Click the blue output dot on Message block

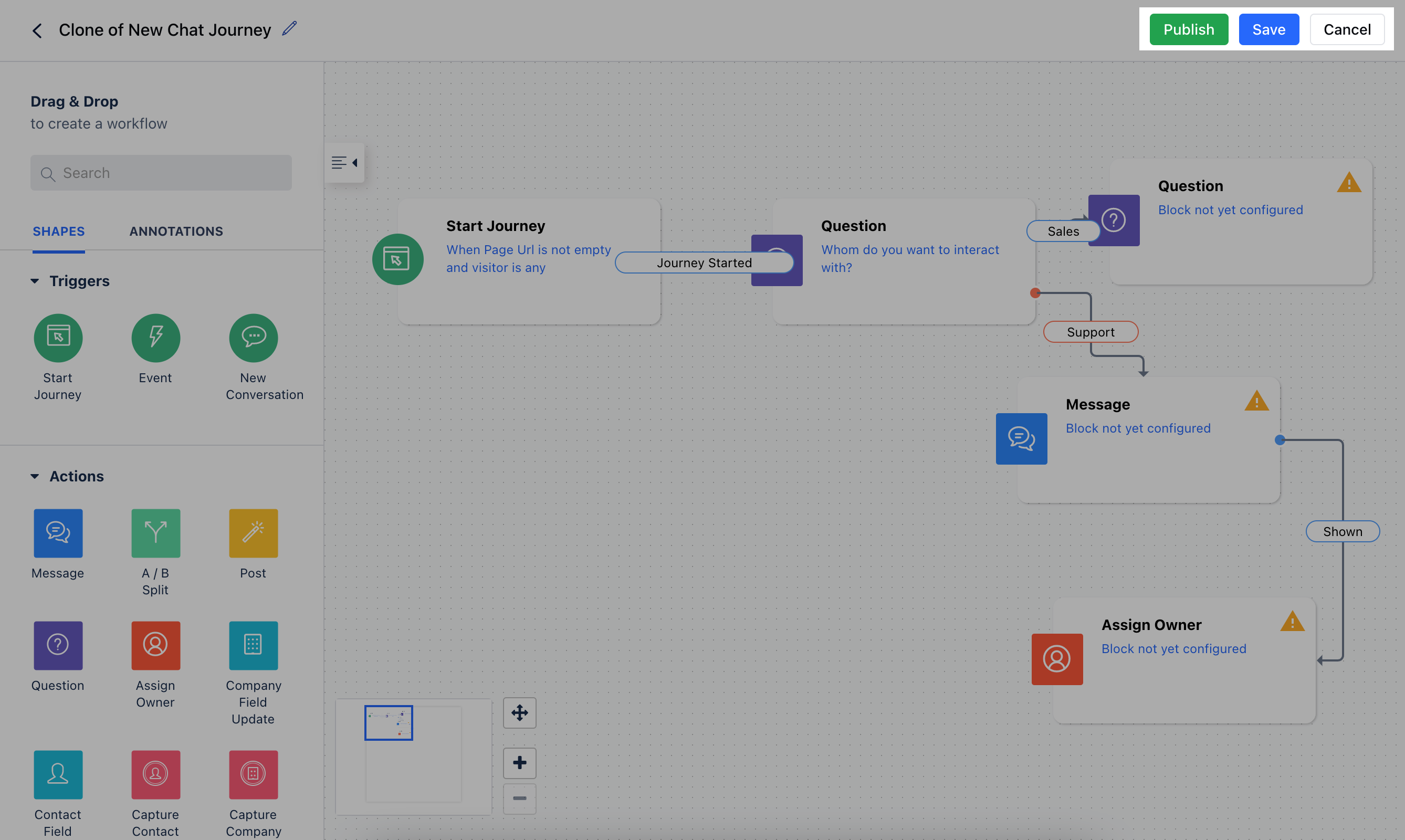point(1280,440)
